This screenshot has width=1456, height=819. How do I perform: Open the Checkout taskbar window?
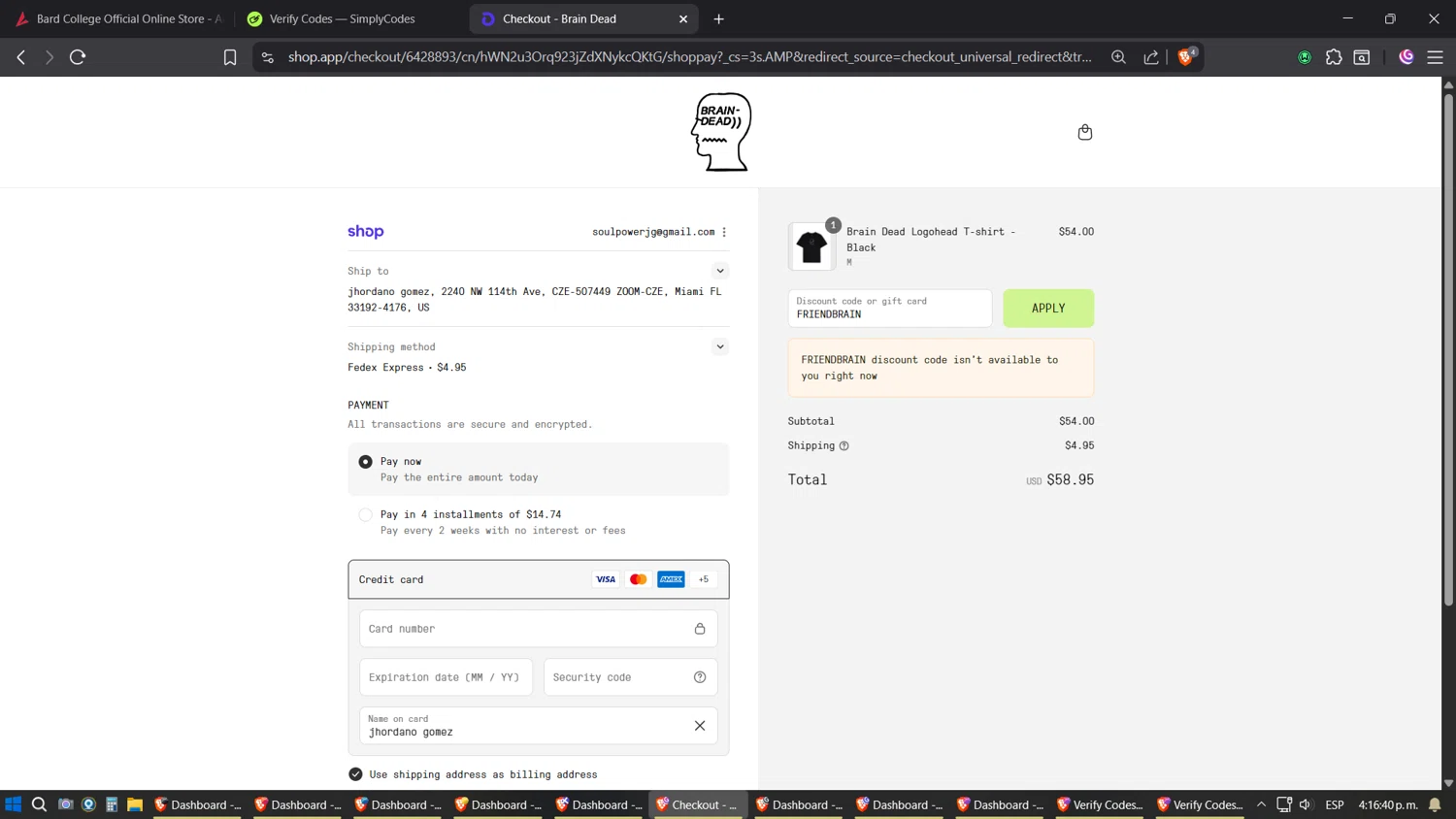(698, 804)
